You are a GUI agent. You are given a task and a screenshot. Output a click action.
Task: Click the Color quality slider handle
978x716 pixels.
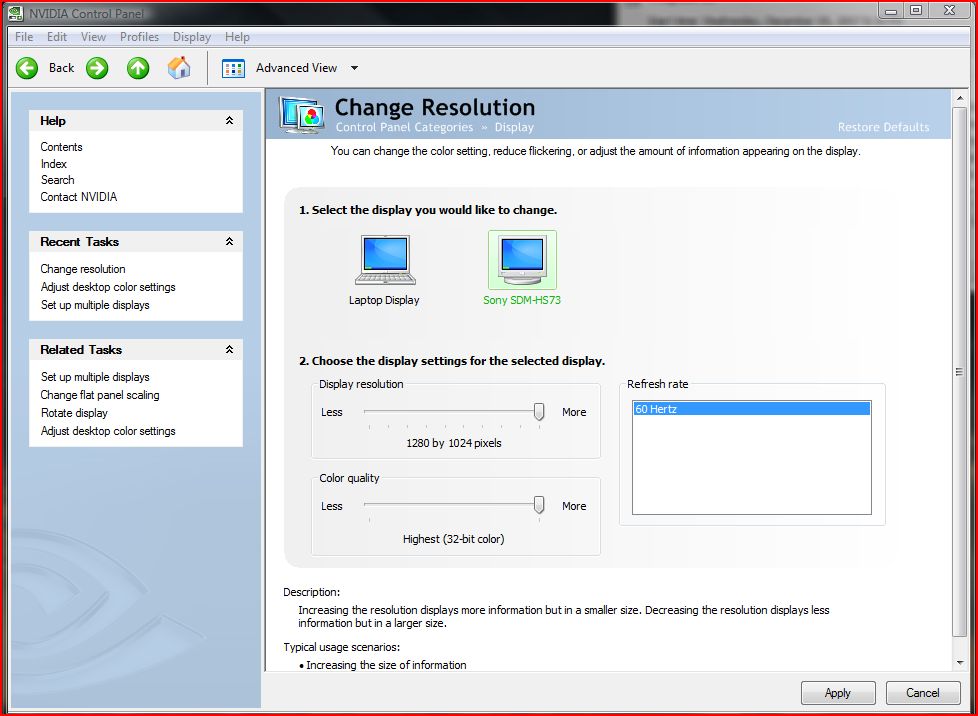click(539, 505)
